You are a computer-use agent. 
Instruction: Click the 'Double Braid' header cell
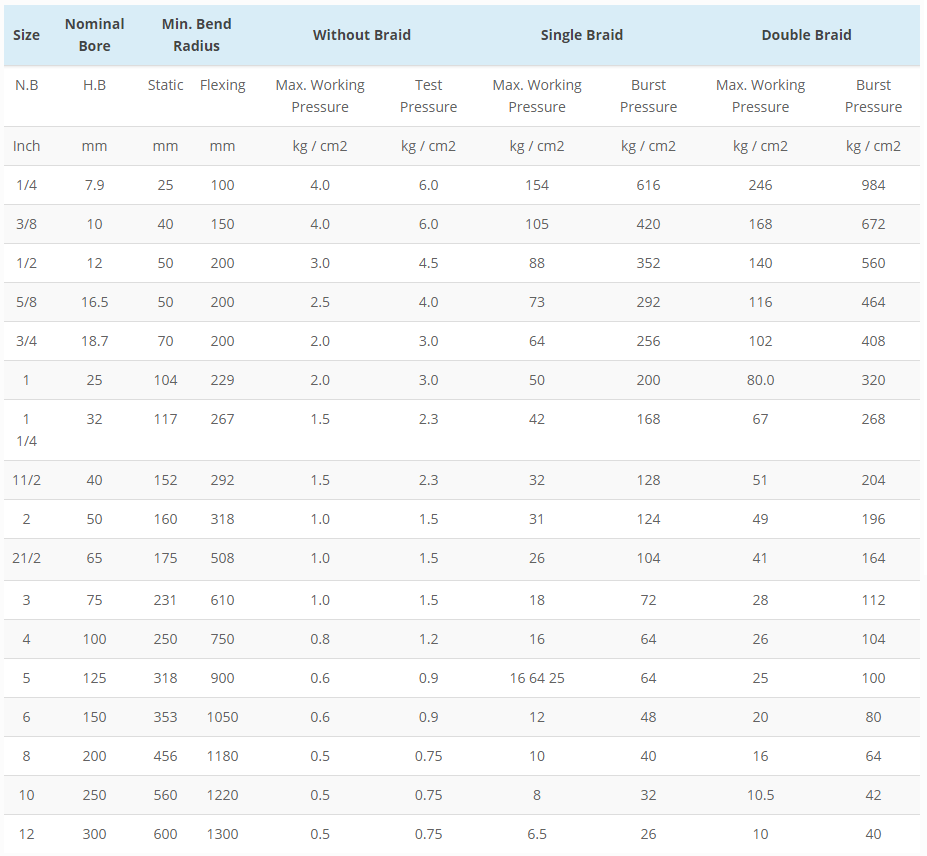(x=806, y=35)
